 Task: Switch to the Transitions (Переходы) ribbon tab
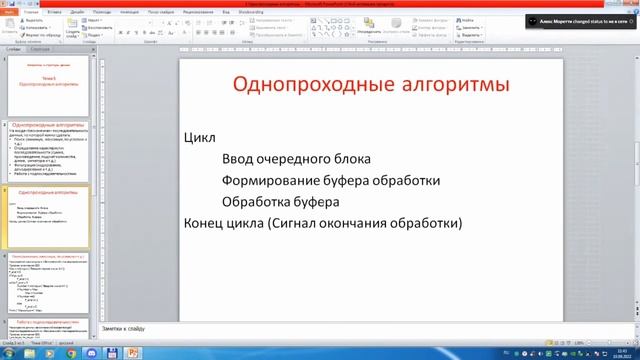102,12
